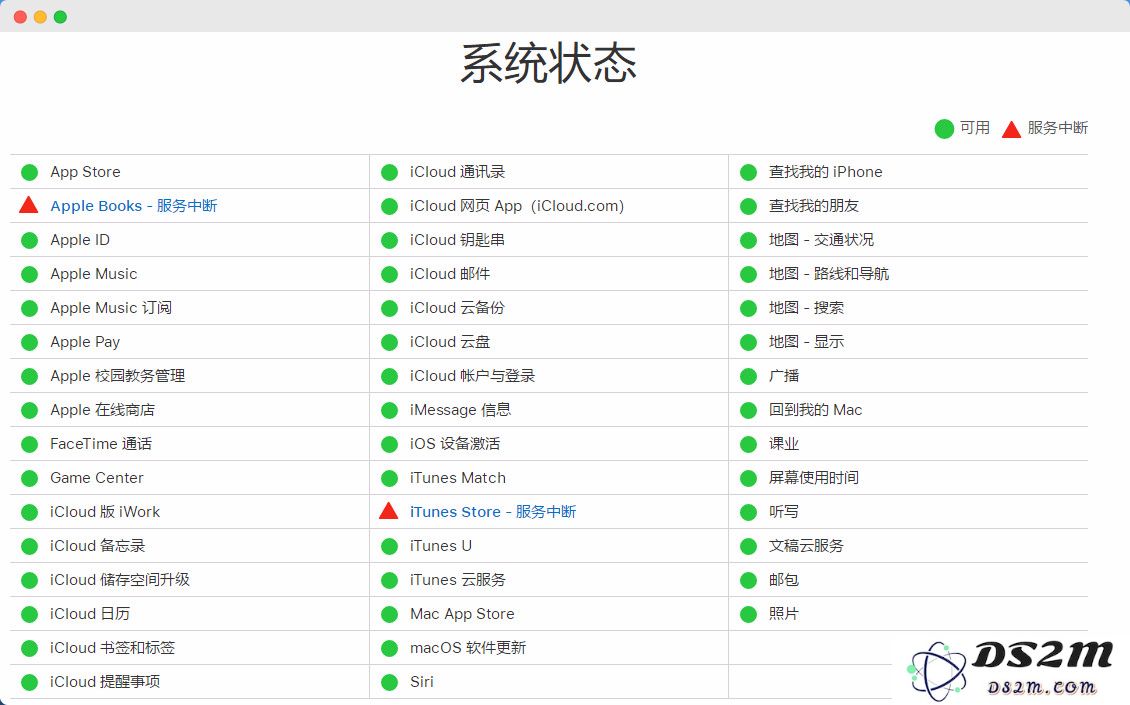Image resolution: width=1130 pixels, height=705 pixels.
Task: Click the green dot beside 课业
Action: coord(749,444)
